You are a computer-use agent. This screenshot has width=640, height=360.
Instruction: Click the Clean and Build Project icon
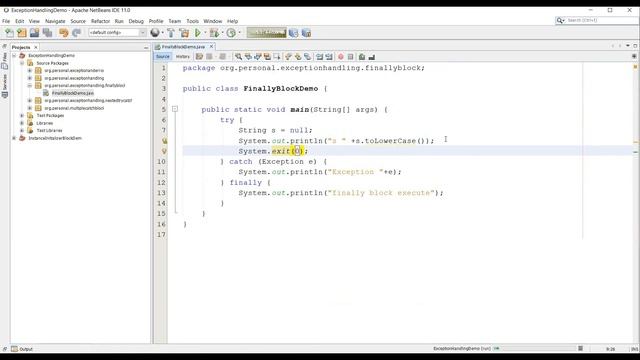click(184, 33)
